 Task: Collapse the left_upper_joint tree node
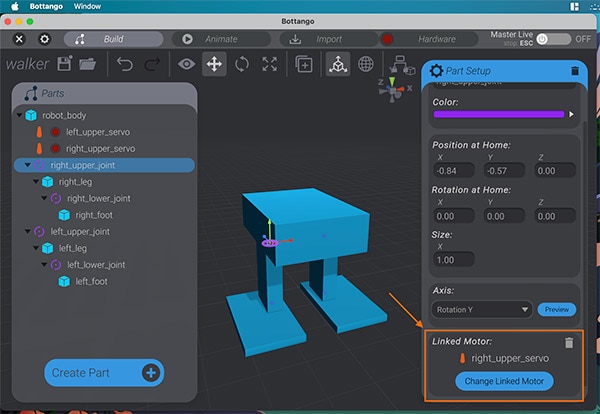[x=21, y=231]
